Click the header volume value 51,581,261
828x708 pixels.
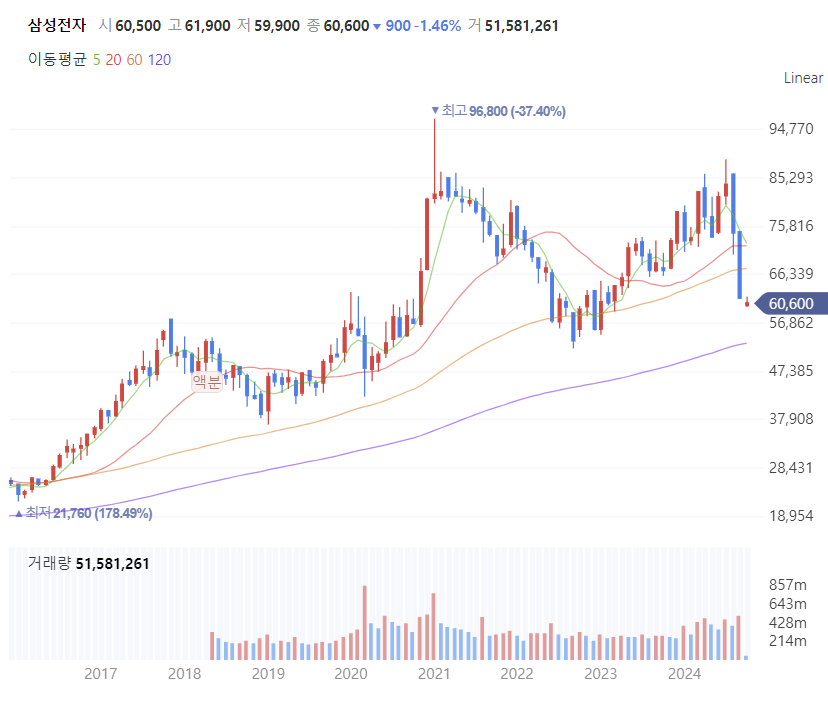click(522, 25)
